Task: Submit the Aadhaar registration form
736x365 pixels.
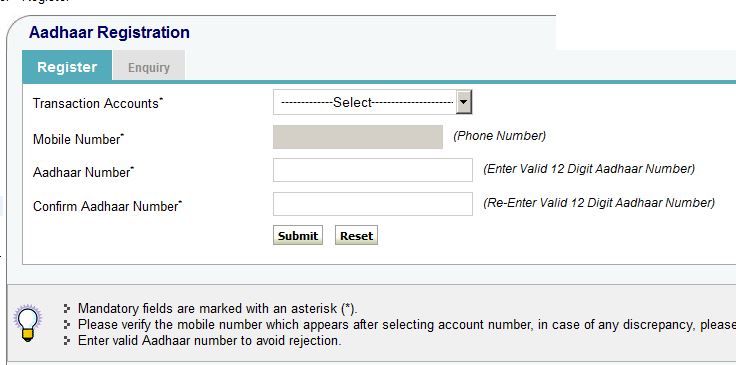Action: coord(298,236)
